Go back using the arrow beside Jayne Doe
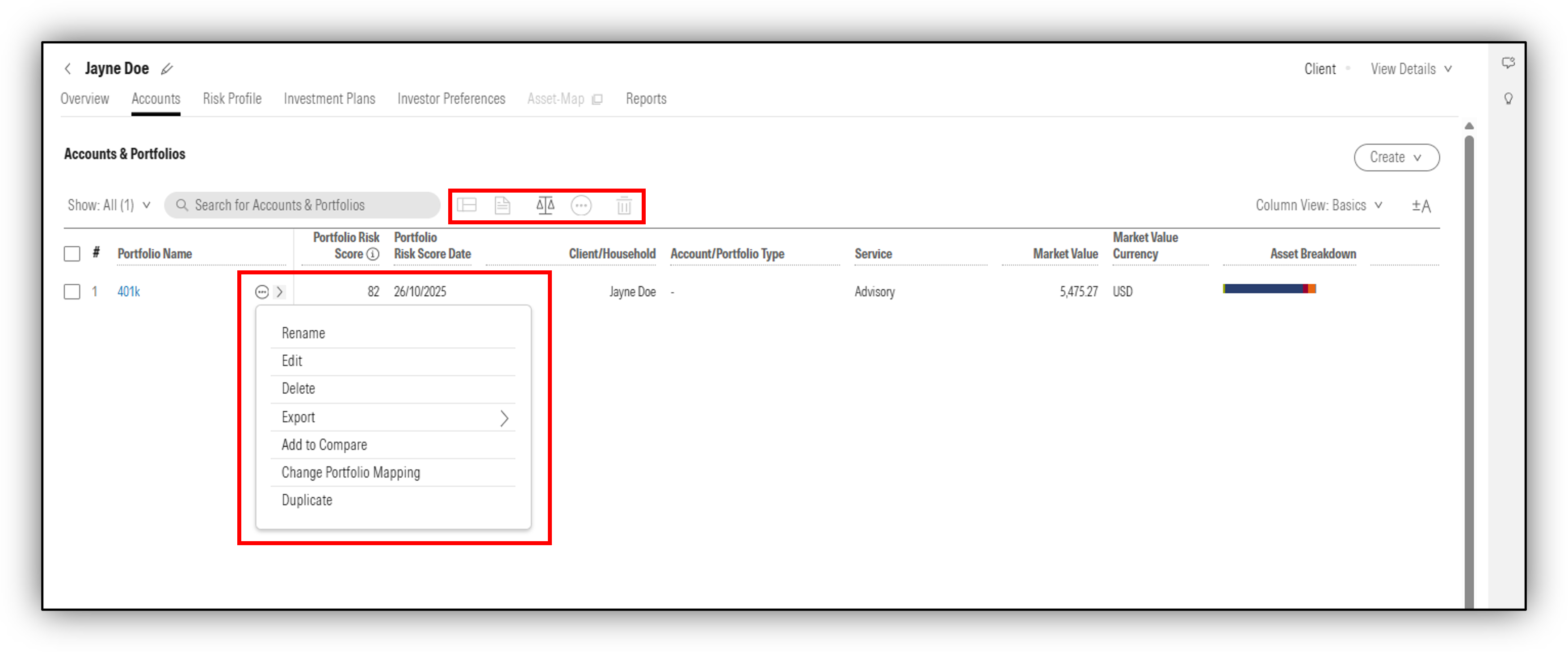The image size is (1568, 652). pyautogui.click(x=67, y=69)
